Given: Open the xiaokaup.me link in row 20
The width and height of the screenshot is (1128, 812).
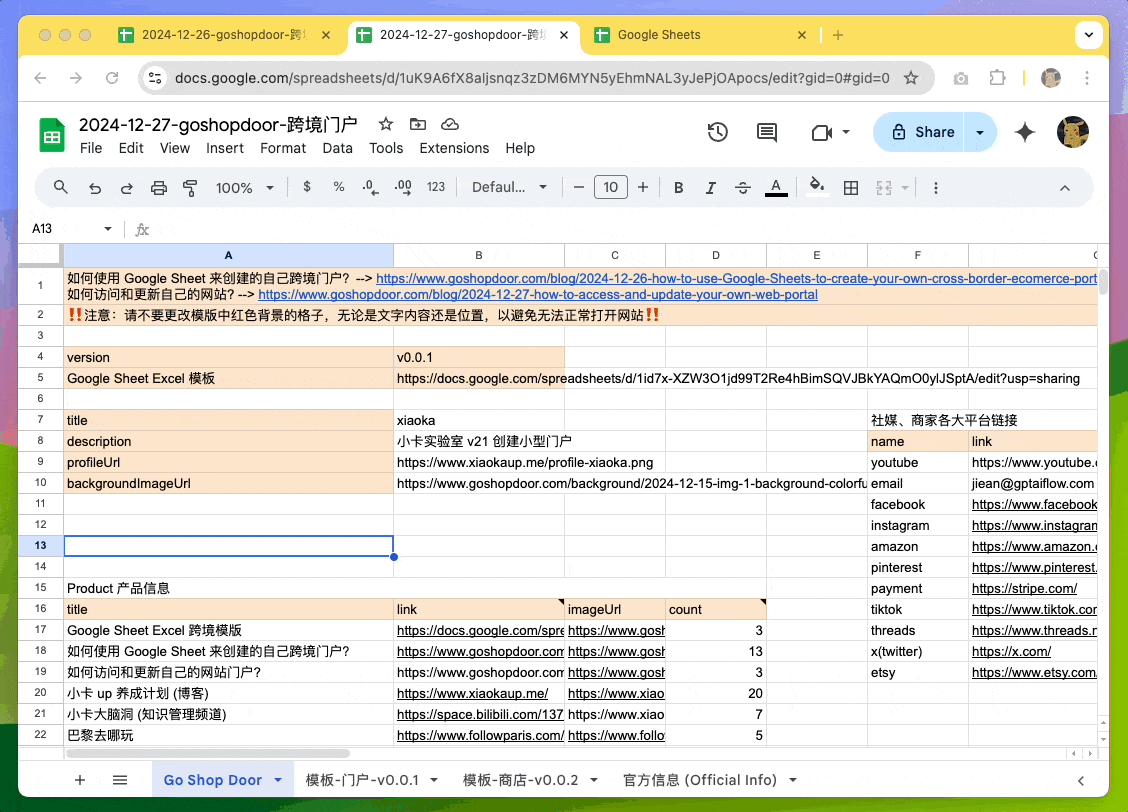Looking at the screenshot, I should coord(473,693).
